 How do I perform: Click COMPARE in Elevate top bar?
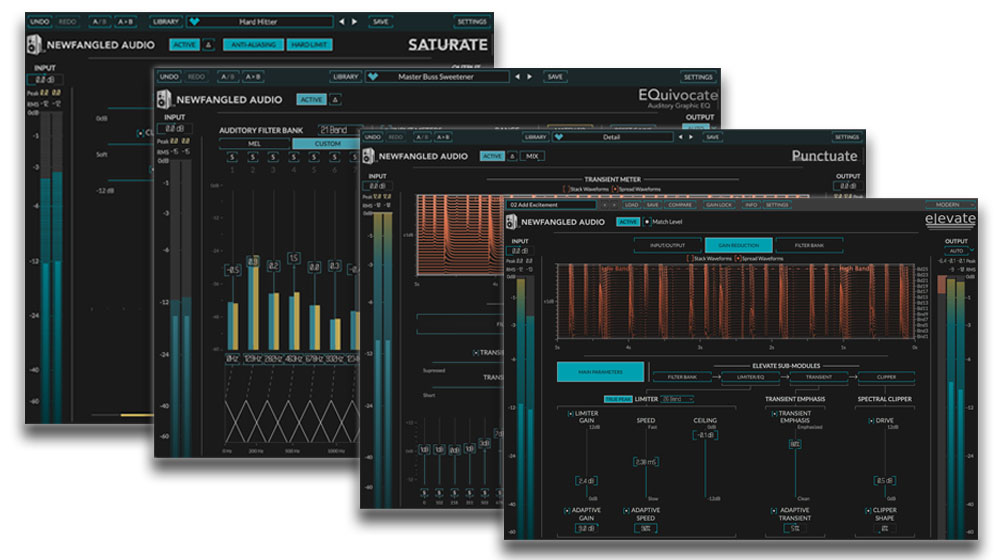(680, 205)
